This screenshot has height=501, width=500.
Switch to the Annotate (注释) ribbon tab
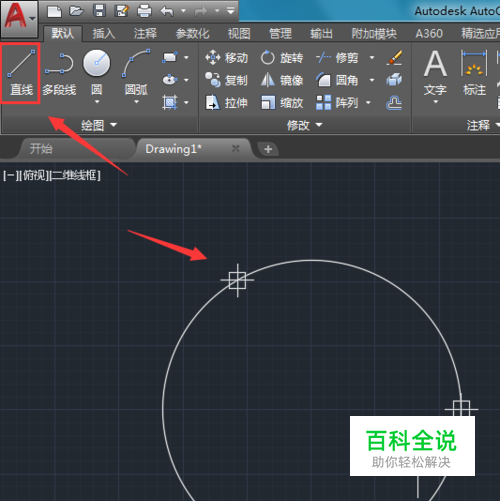[x=145, y=34]
